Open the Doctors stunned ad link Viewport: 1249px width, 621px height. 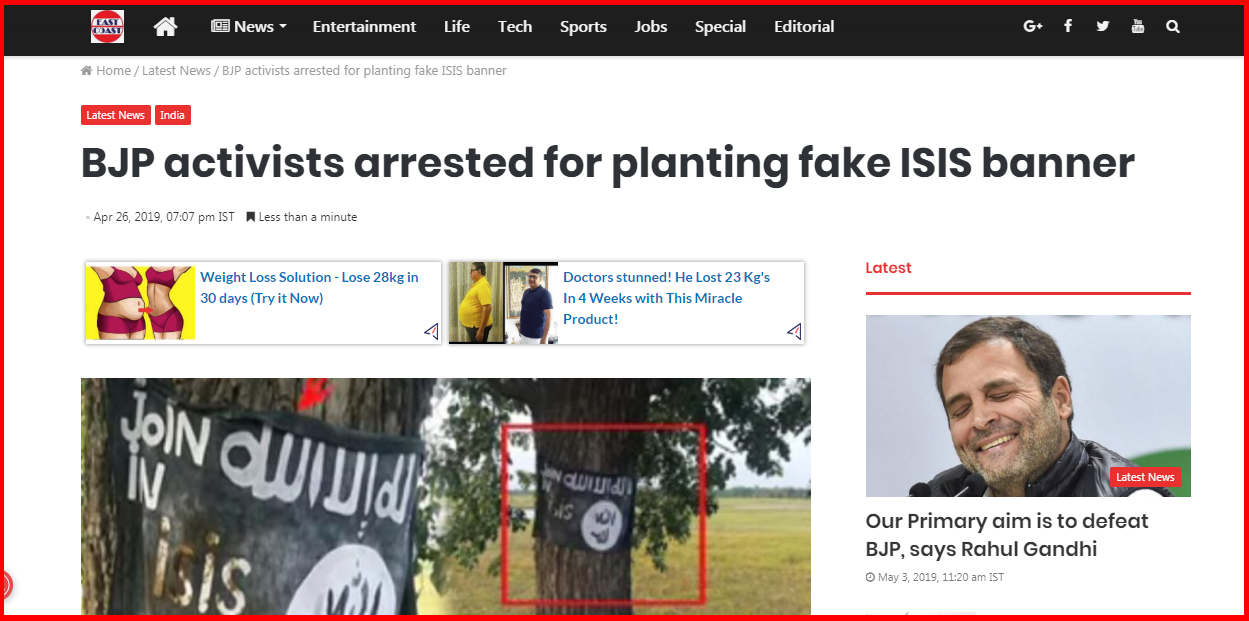(x=666, y=298)
